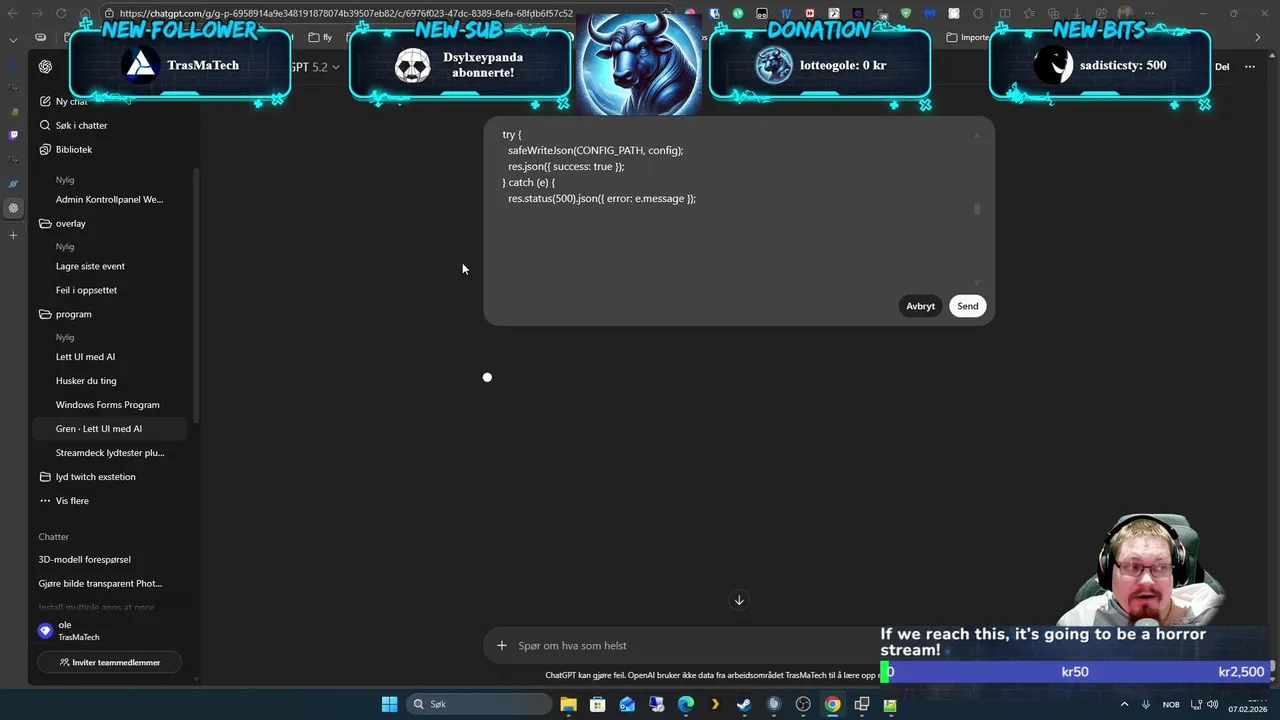The image size is (1280, 720).
Task: Click Inviter teammedlemmer button
Action: pos(110,662)
